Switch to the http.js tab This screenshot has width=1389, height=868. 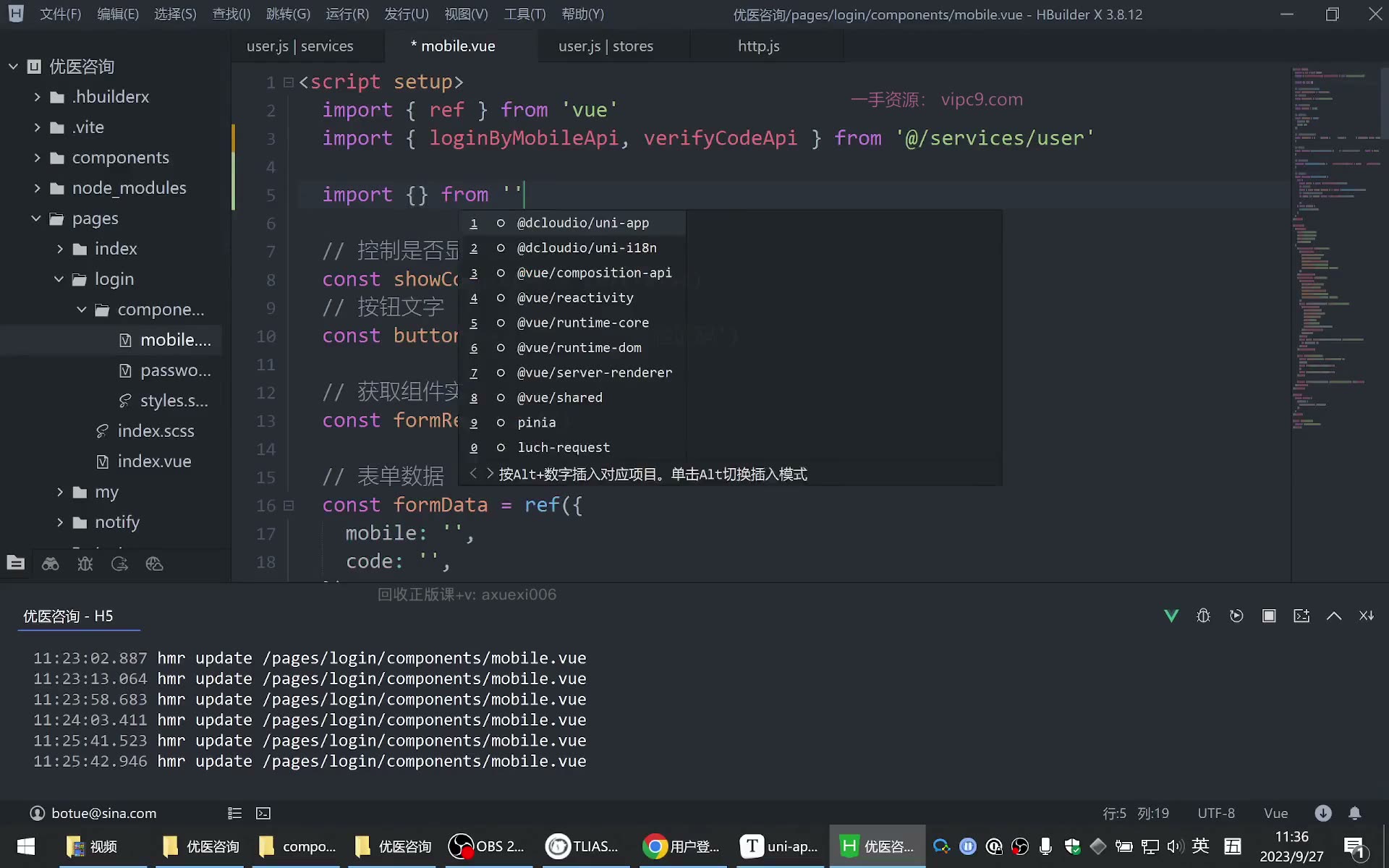click(x=759, y=46)
